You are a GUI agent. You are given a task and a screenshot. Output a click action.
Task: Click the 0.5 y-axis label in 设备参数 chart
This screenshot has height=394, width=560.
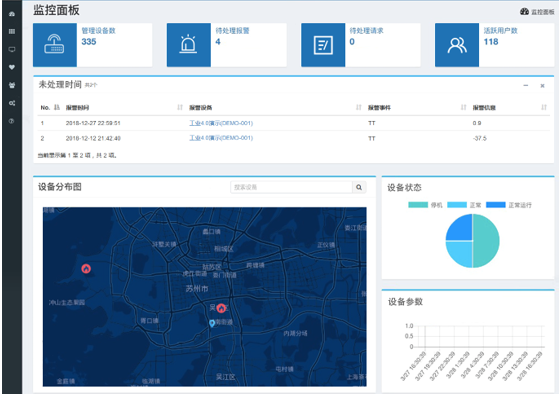pyautogui.click(x=409, y=336)
